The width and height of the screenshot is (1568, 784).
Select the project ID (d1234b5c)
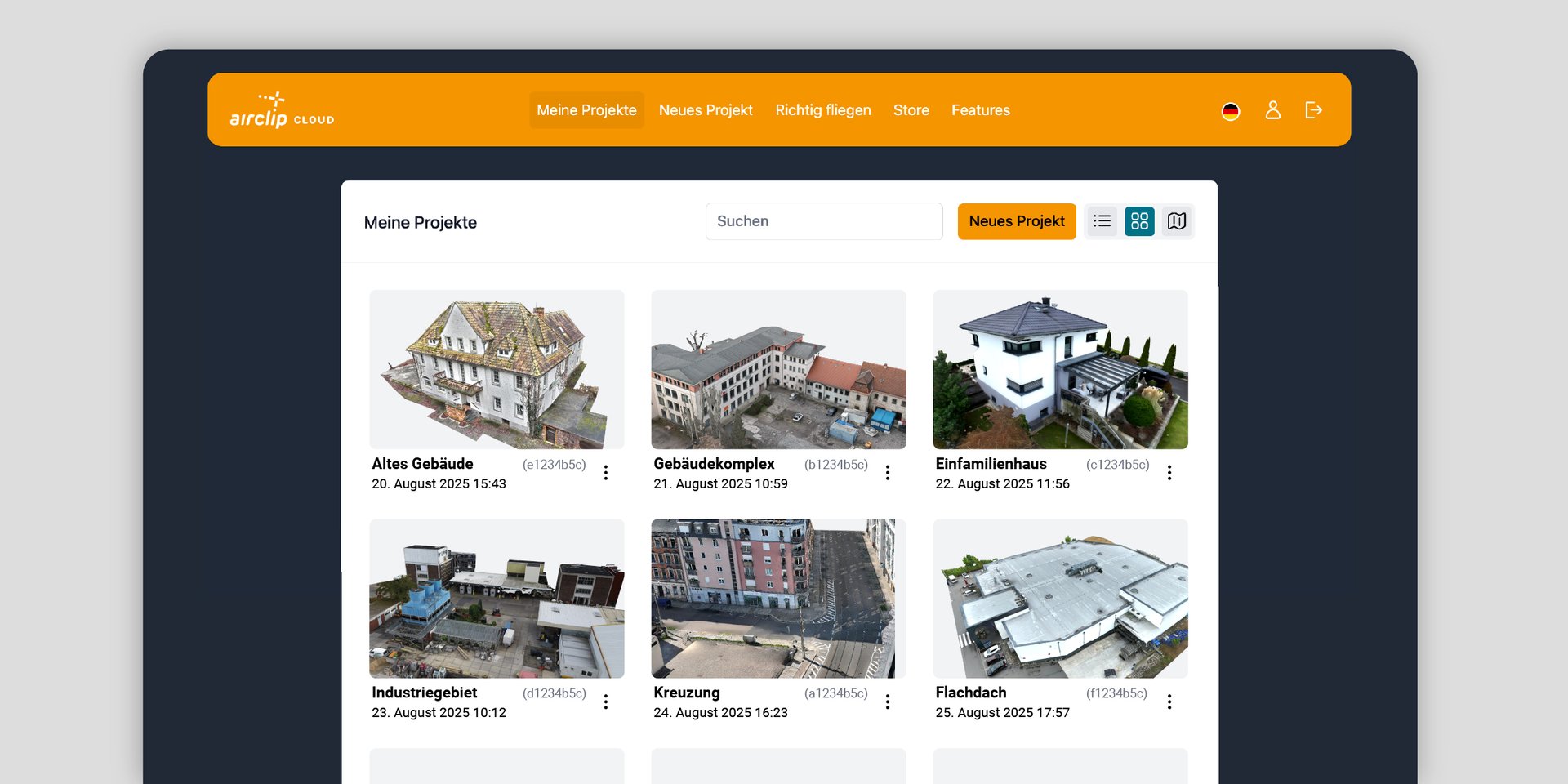[x=555, y=693]
